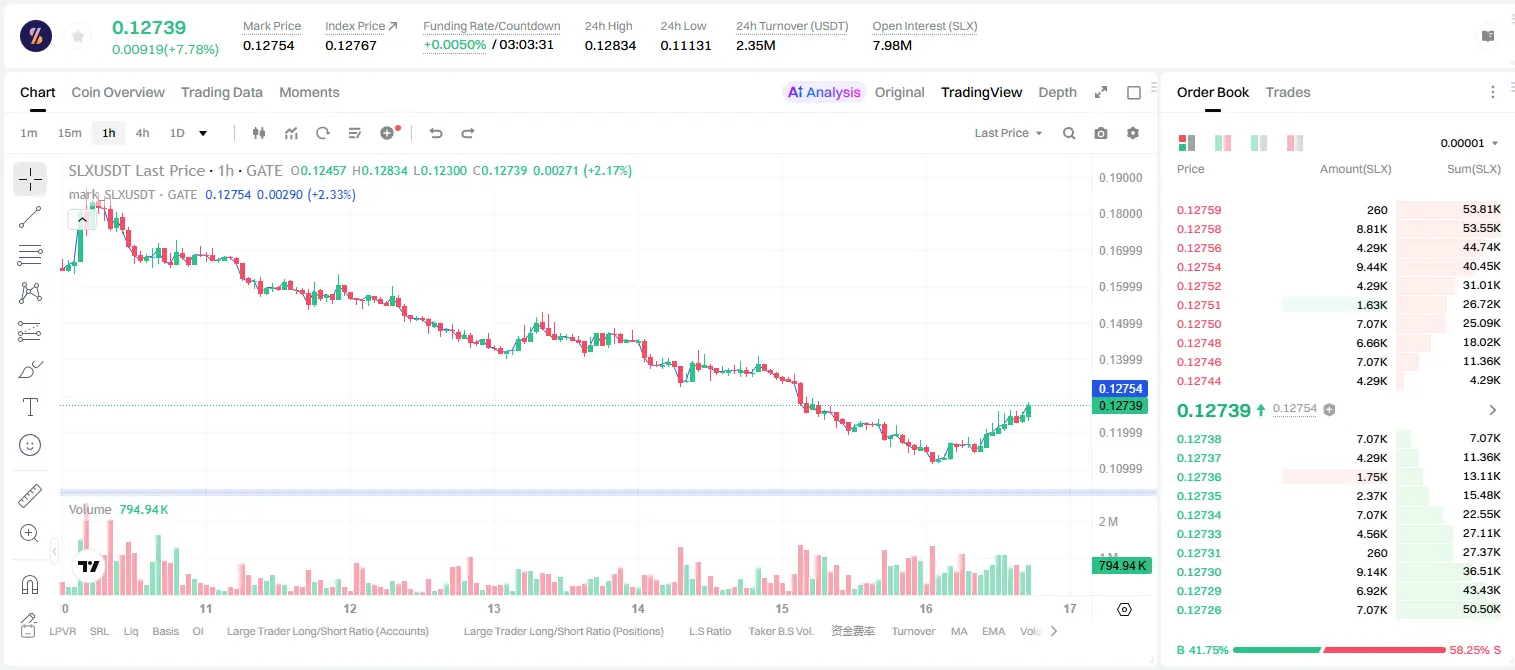
Task: Expand the timeframe dropdown arrow after 1D
Action: (x=203, y=133)
